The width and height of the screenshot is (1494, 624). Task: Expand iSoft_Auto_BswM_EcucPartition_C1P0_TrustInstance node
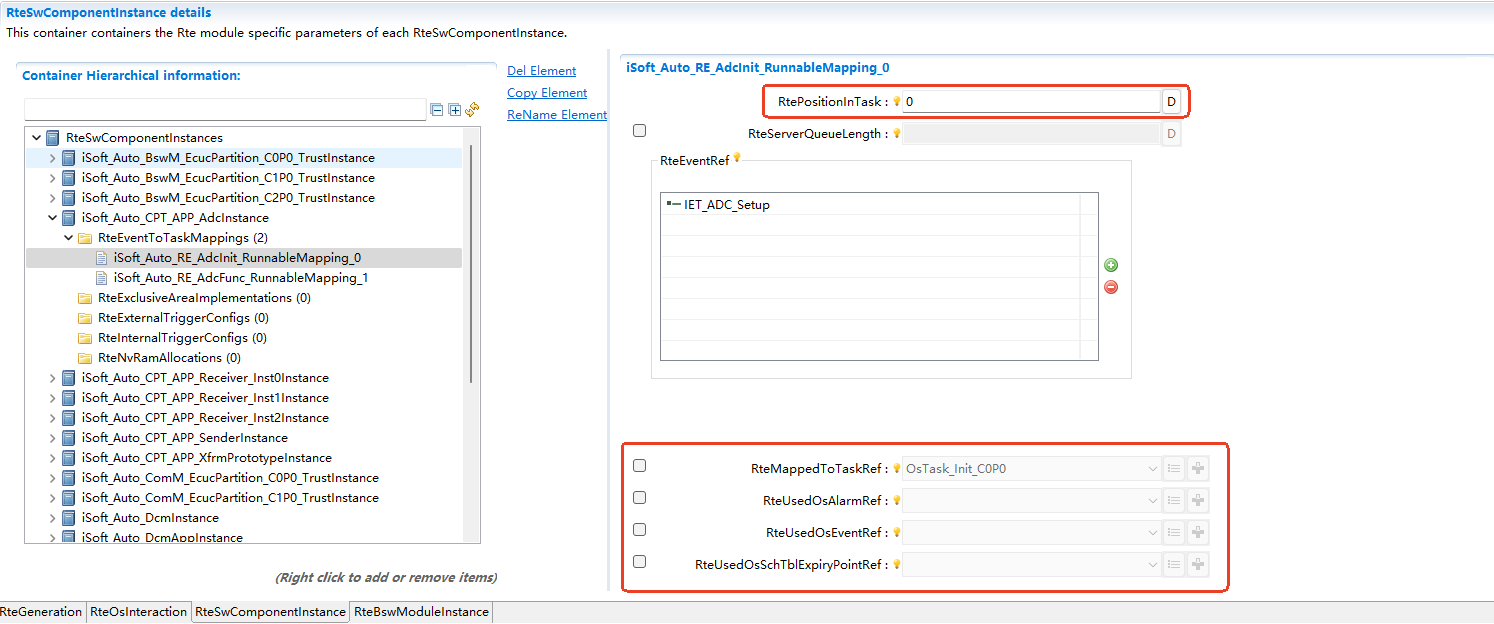click(53, 178)
